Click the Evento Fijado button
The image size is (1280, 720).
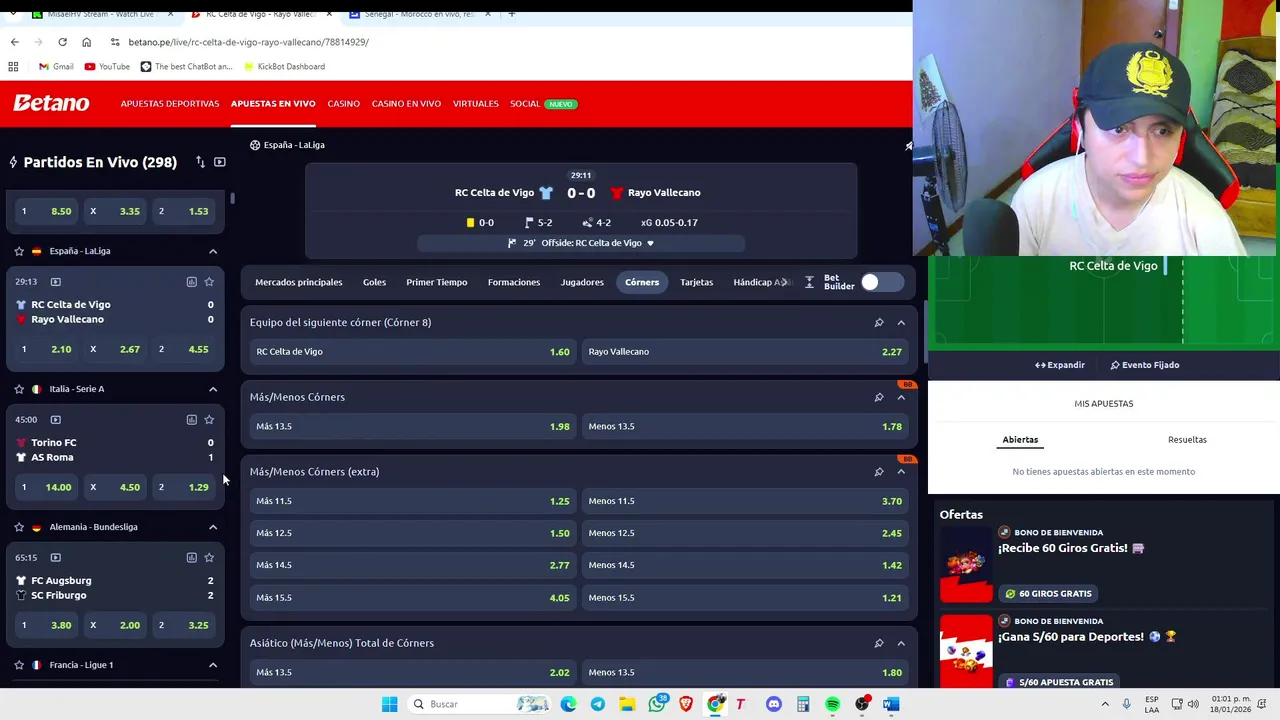[x=1145, y=365]
